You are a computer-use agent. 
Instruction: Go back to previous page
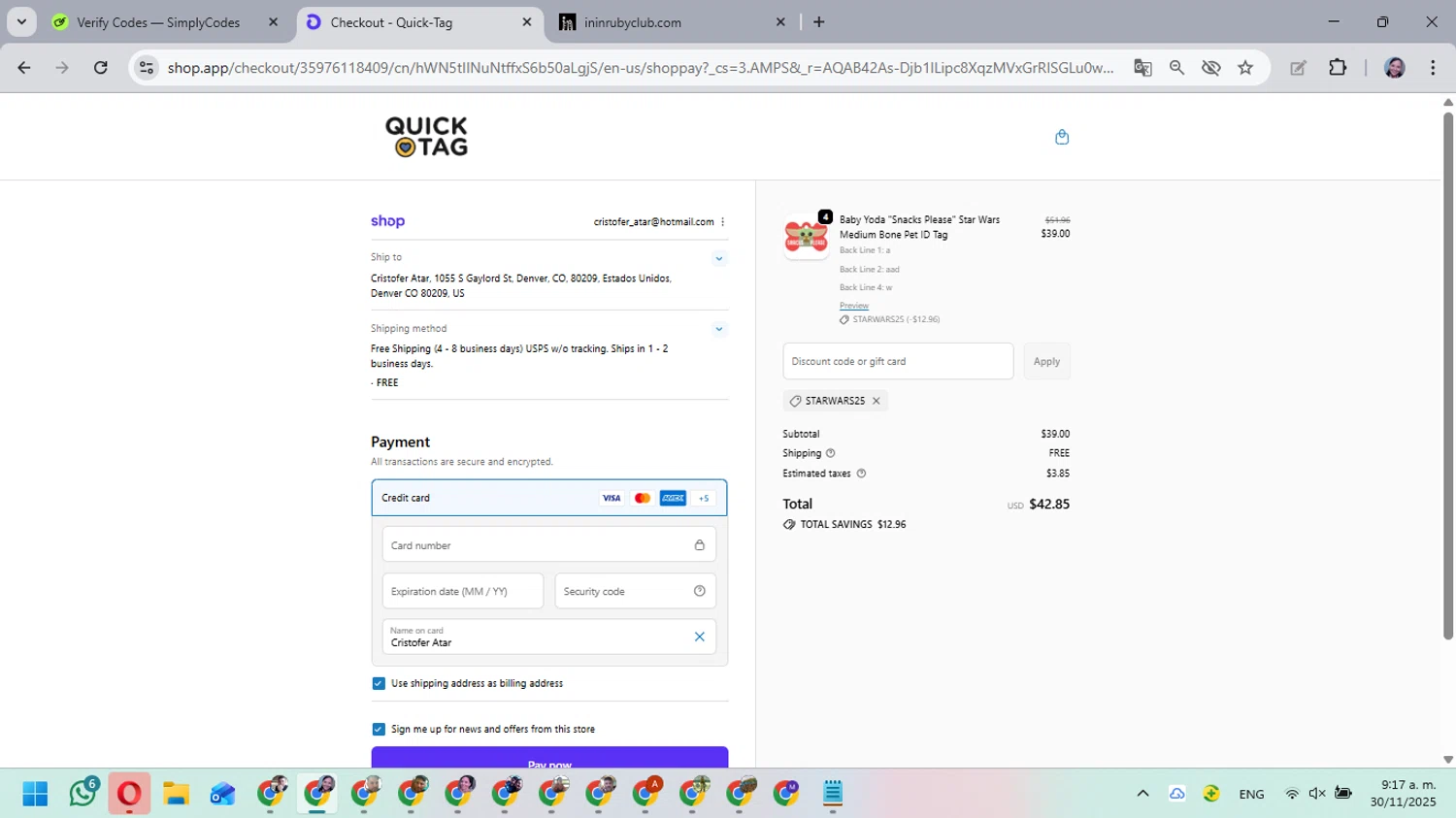pyautogui.click(x=24, y=68)
